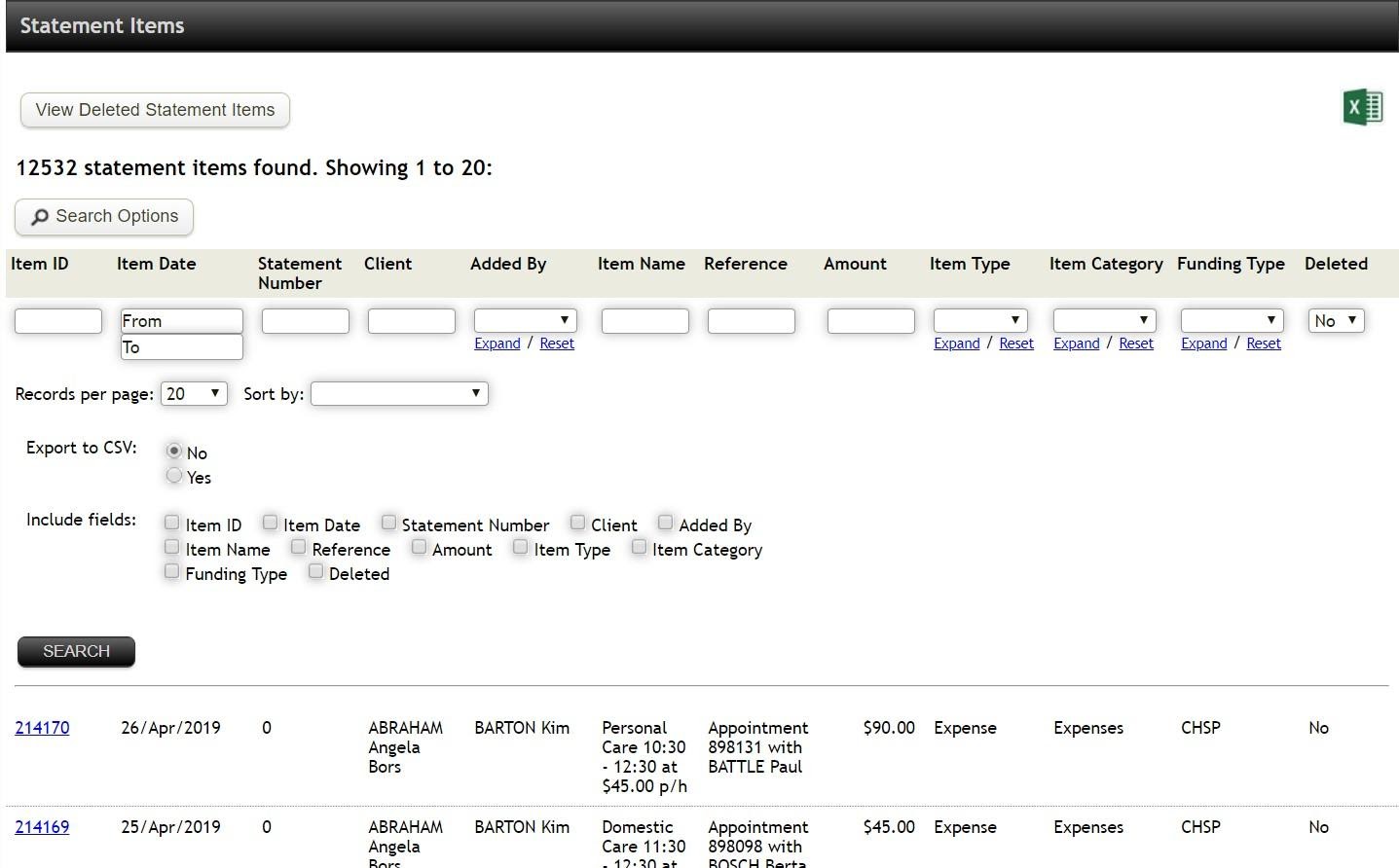Click View Deleted Statement Items
This screenshot has height=868, width=1399.
pos(154,110)
